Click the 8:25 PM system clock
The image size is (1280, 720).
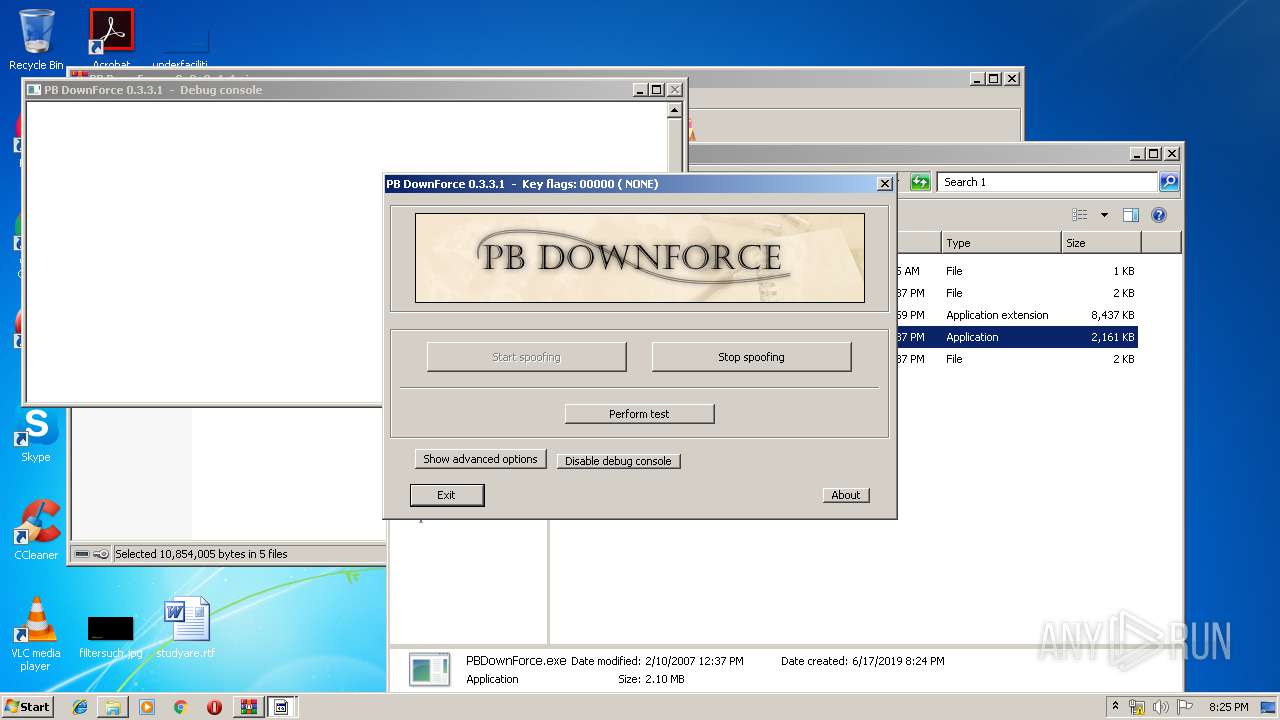[1228, 707]
